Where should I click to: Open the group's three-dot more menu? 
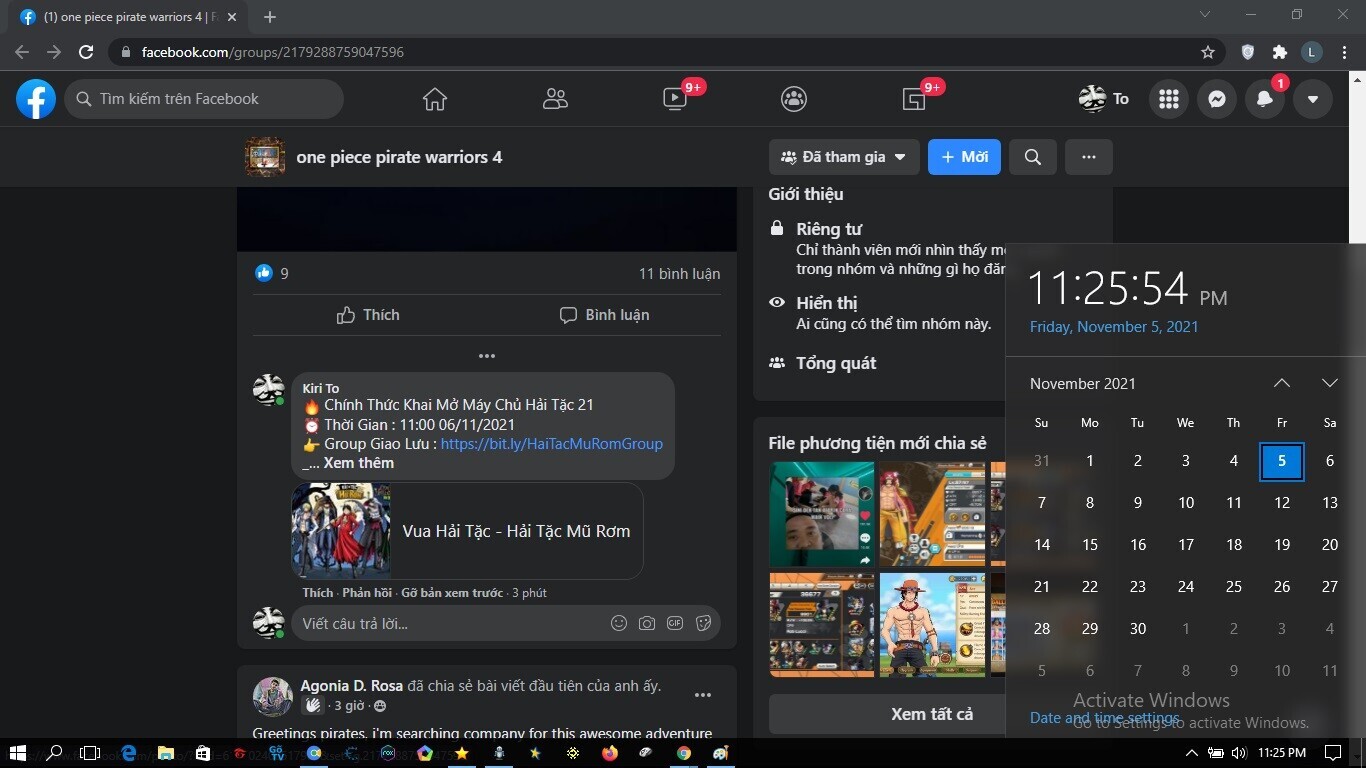[1089, 157]
